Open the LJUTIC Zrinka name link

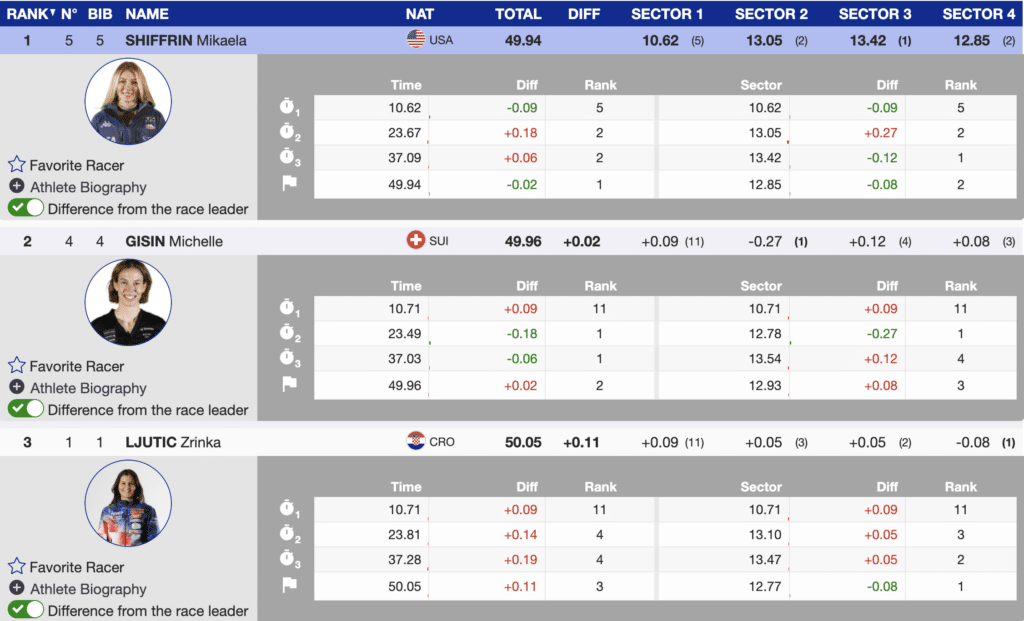coord(173,442)
